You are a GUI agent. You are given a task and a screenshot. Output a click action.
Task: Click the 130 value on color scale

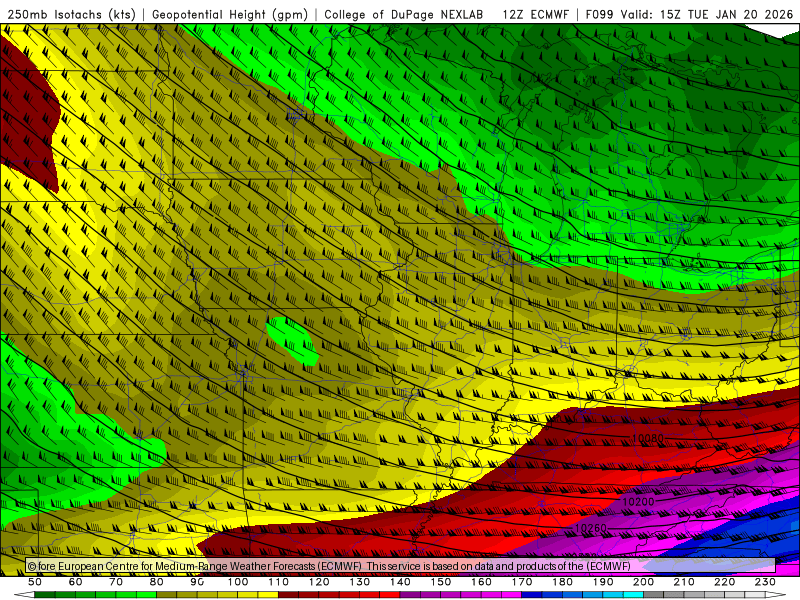[360, 582]
